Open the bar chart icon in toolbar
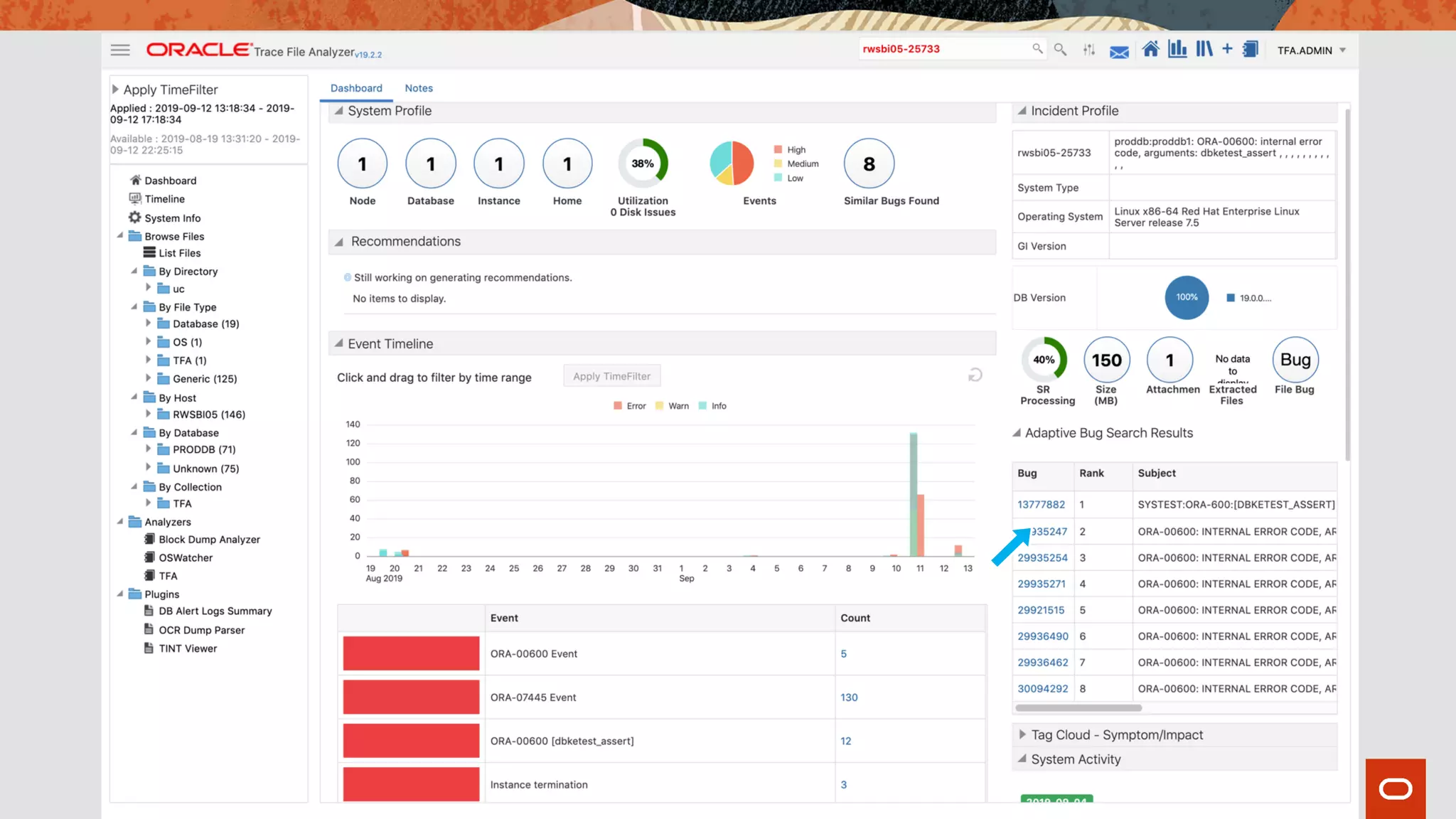This screenshot has height=819, width=1456. [x=1177, y=50]
